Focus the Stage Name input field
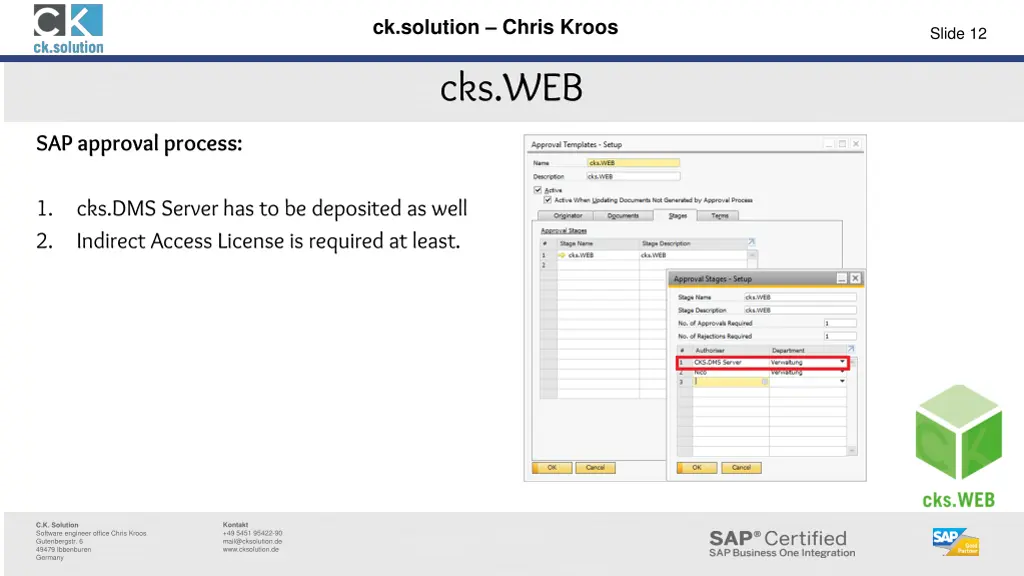The image size is (1024, 576). click(800, 297)
